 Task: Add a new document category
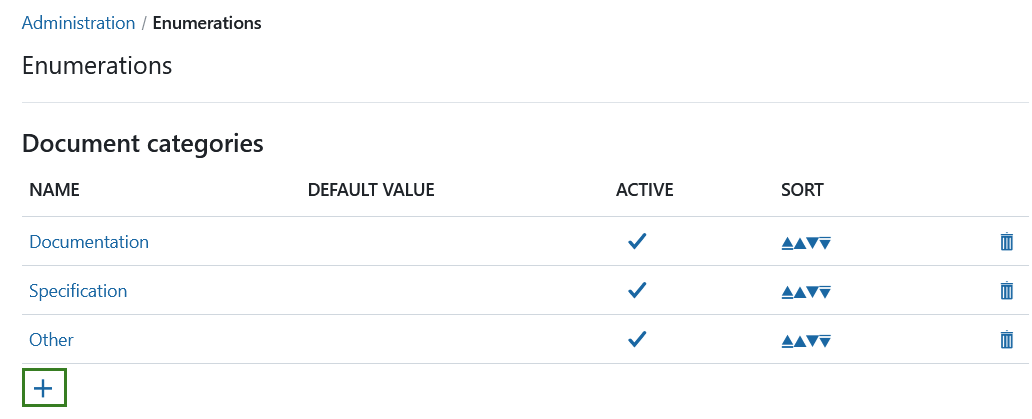pyautogui.click(x=43, y=388)
